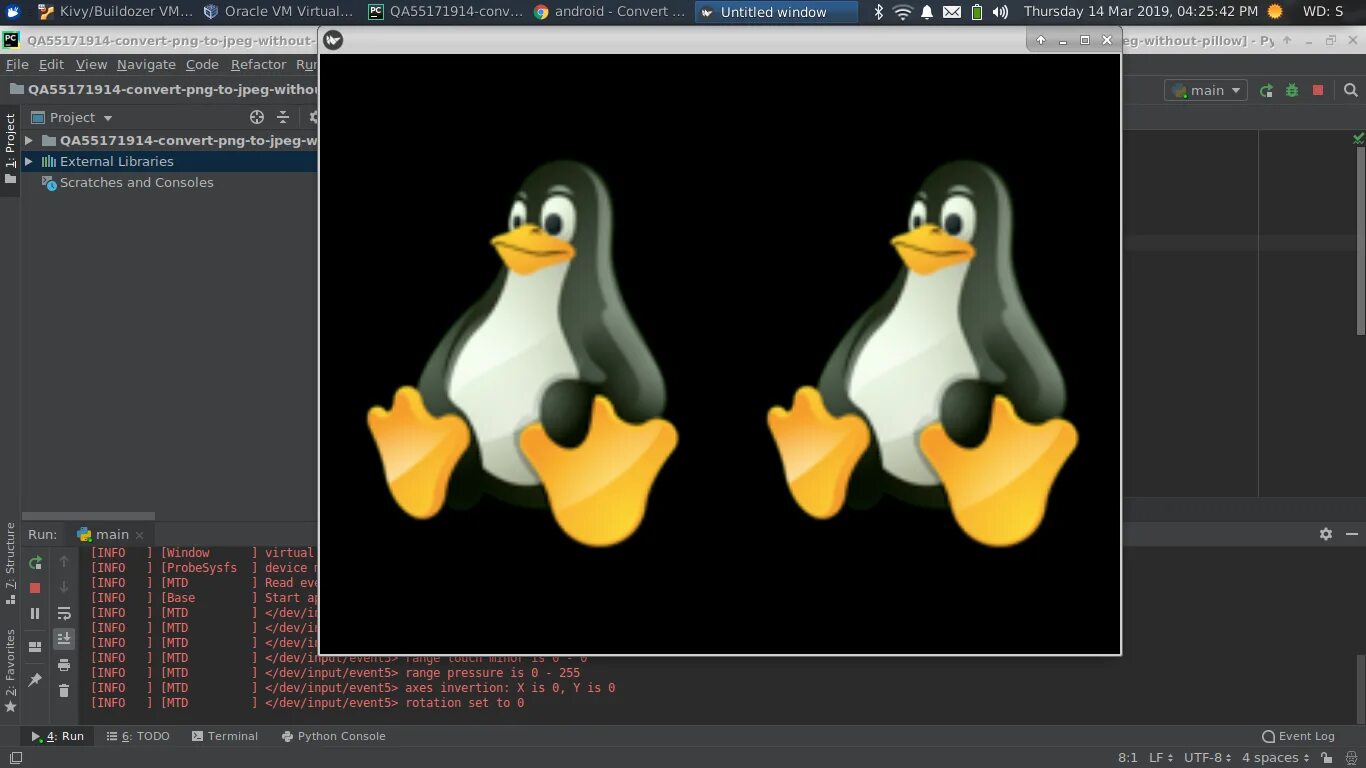Screen dimensions: 1366x768
Task: Open the main run configuration dropdown
Action: pyautogui.click(x=1206, y=90)
